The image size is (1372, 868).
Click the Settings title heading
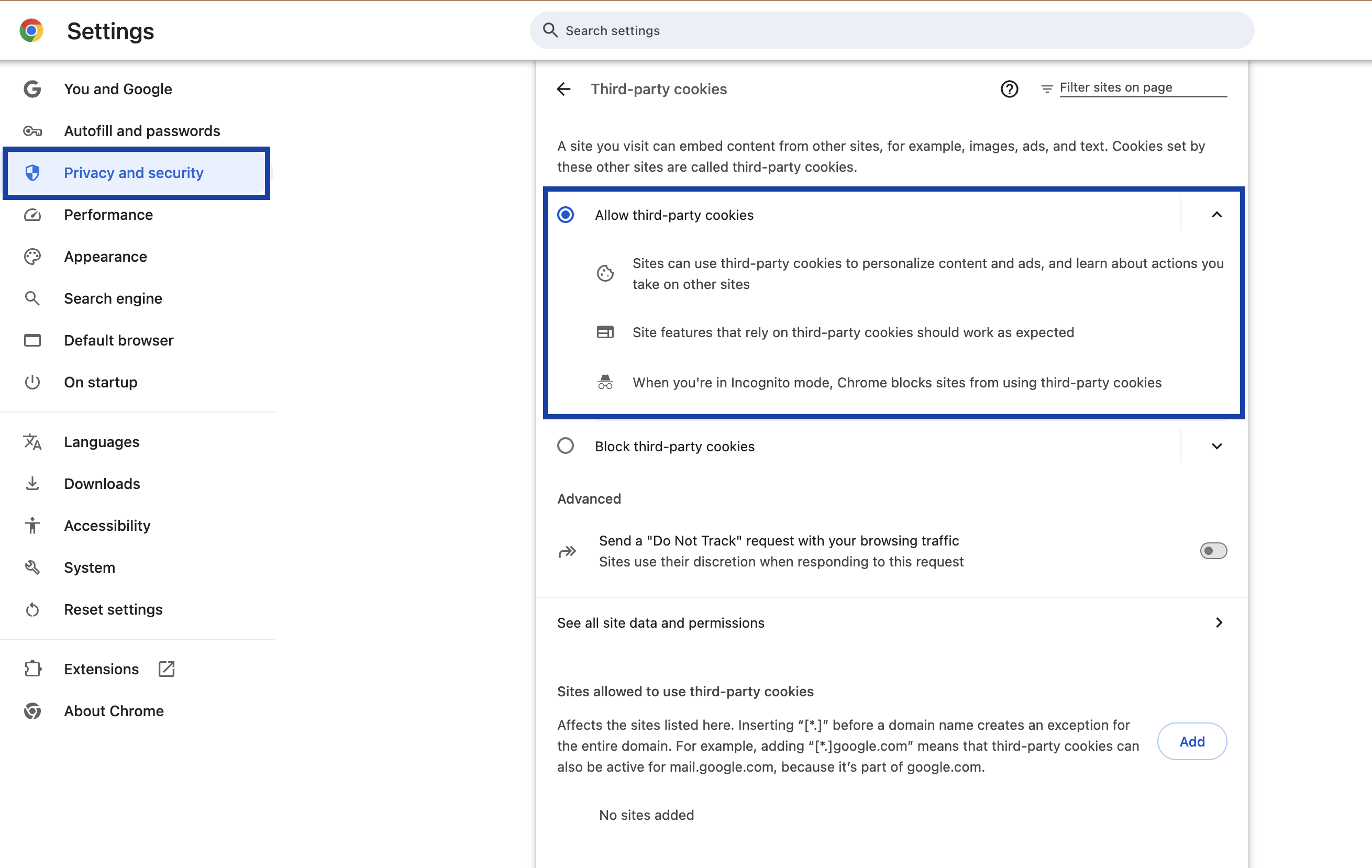pos(110,31)
